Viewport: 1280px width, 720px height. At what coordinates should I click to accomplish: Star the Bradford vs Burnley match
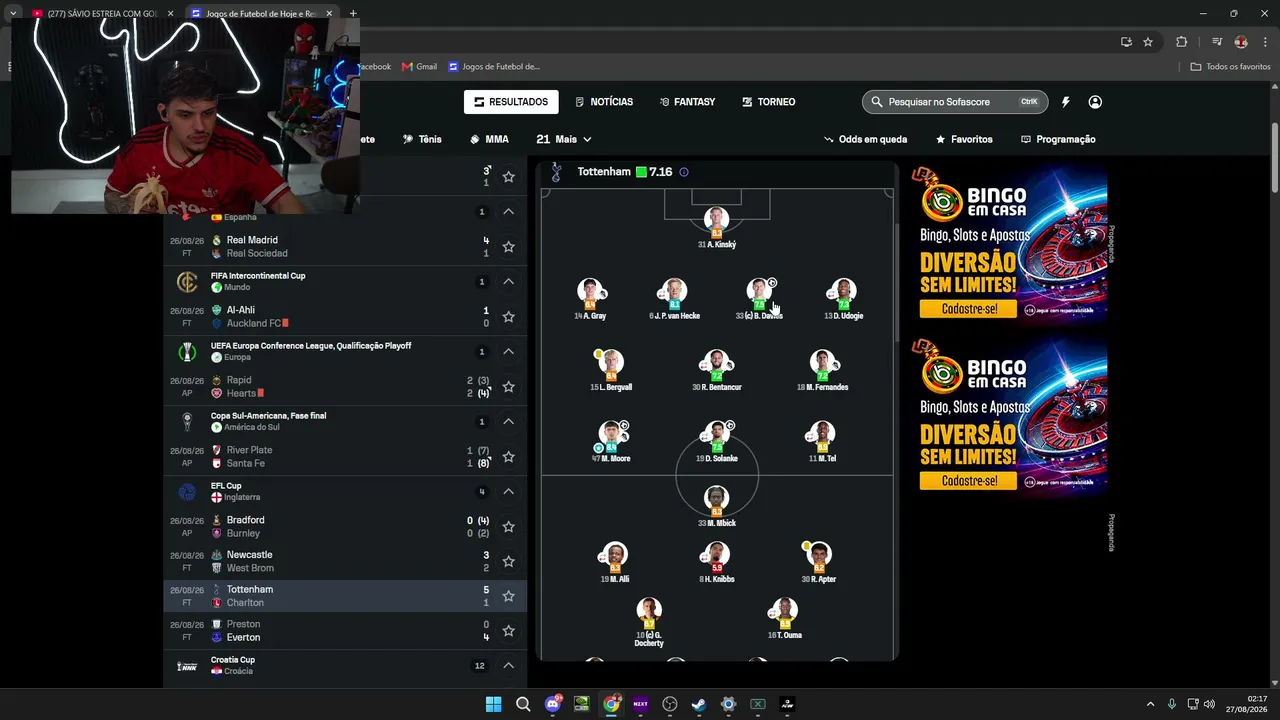[x=508, y=527]
